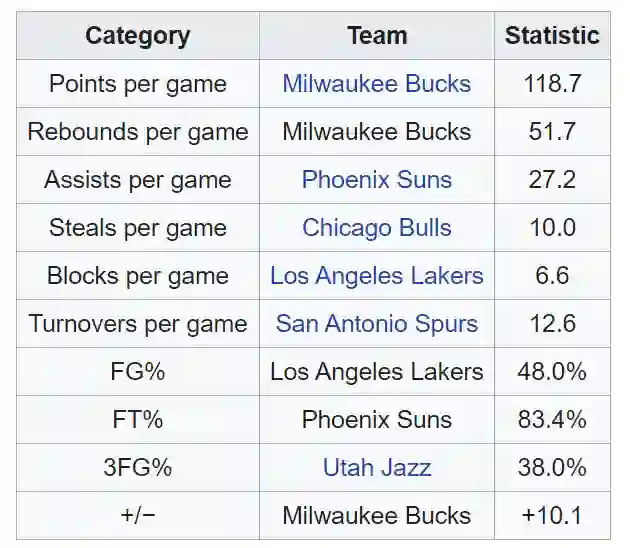Select the Steals per game cell
The height and width of the screenshot is (548, 630).
pyautogui.click(x=137, y=228)
